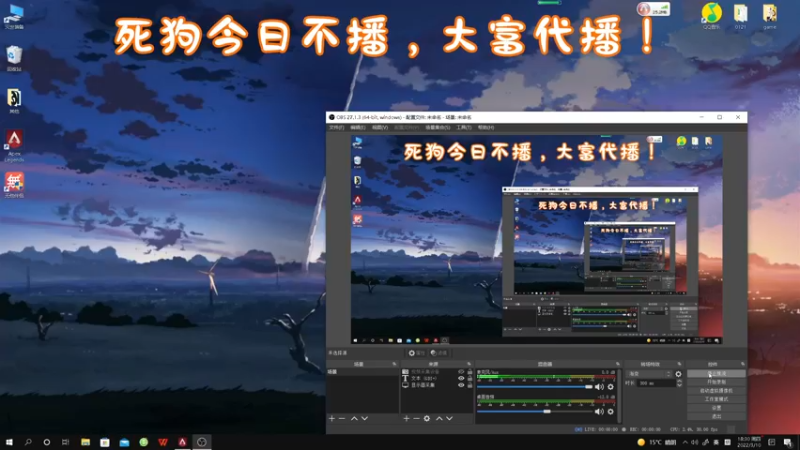Pop out the Scenes dock panel
Image resolution: width=800 pixels, height=450 pixels.
coord(394,364)
